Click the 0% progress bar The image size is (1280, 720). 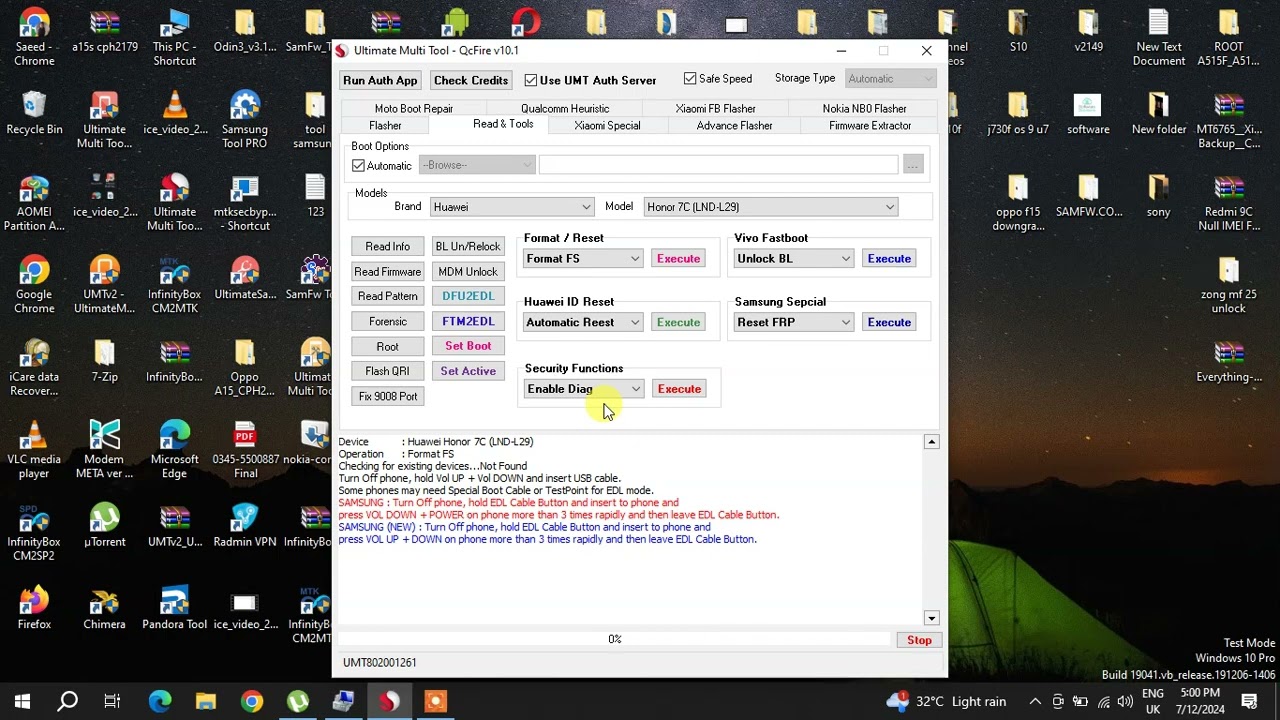[x=614, y=639]
